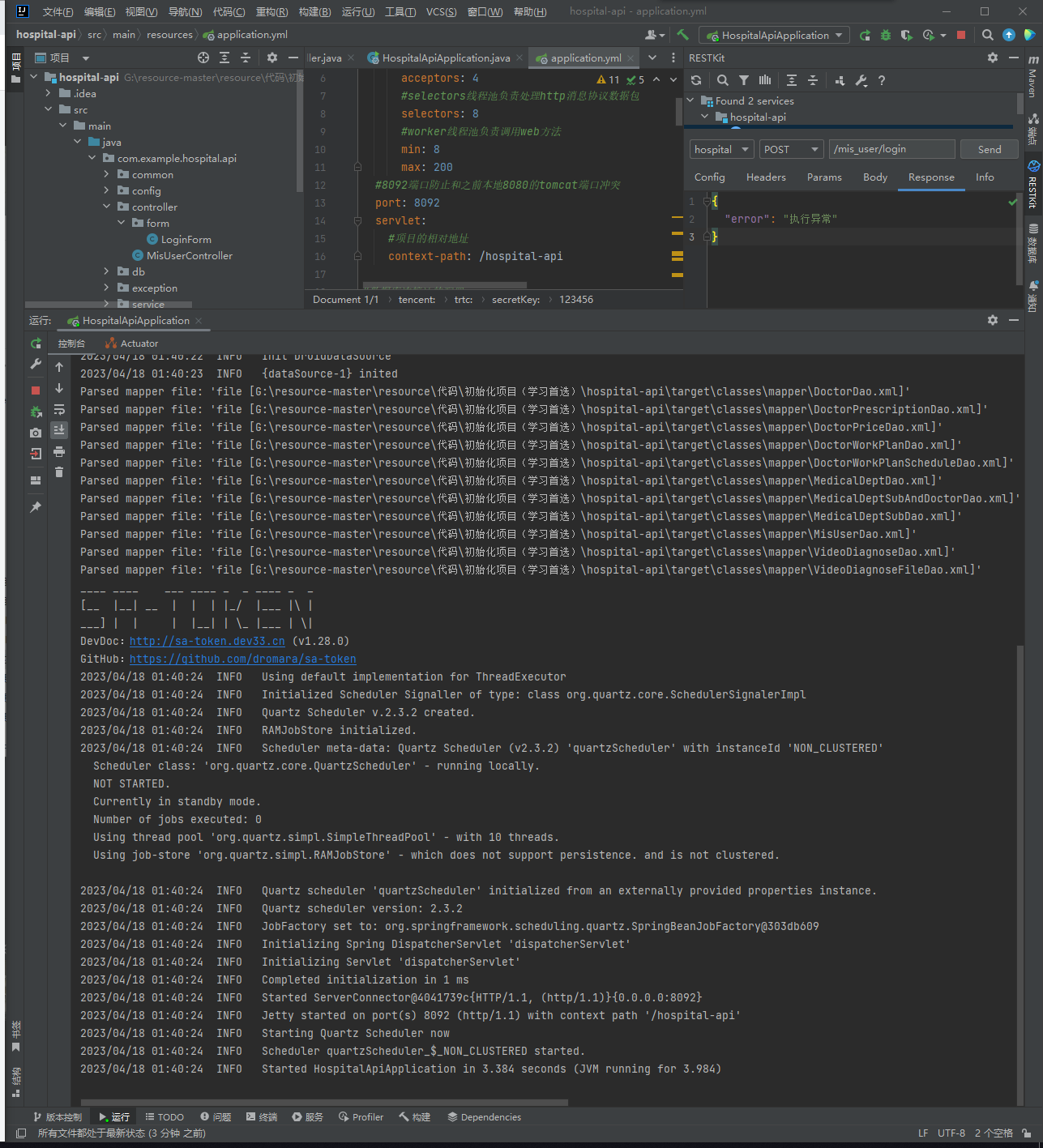The image size is (1043, 1148).
Task: Pin the Run tab with pushpin icon
Action: [x=36, y=507]
